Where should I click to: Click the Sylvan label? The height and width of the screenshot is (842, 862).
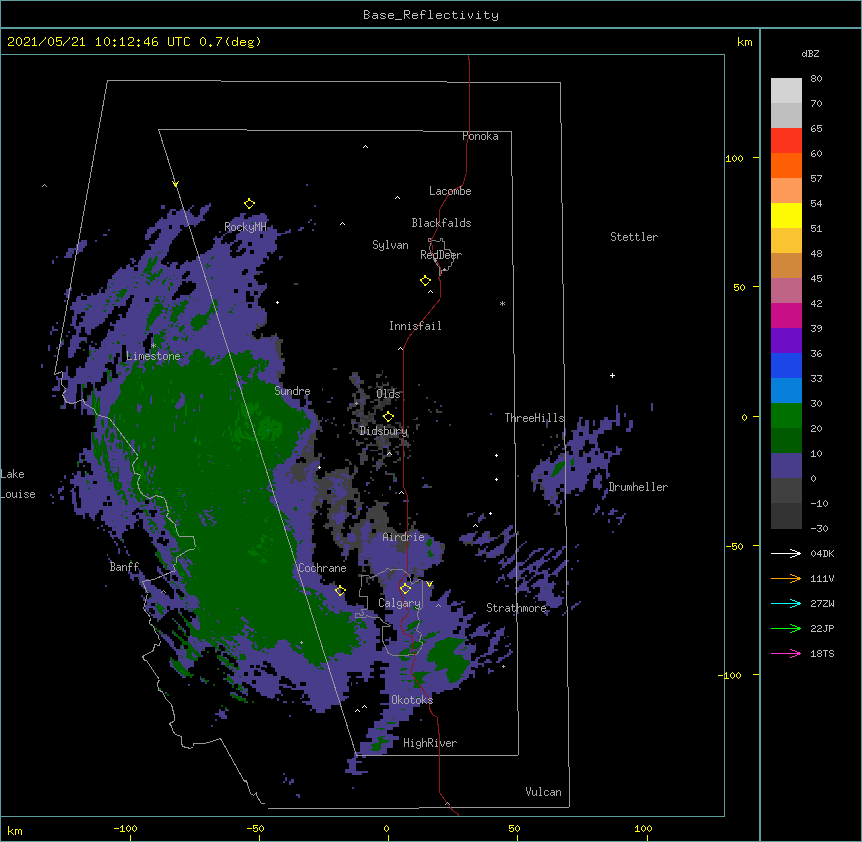coord(390,245)
